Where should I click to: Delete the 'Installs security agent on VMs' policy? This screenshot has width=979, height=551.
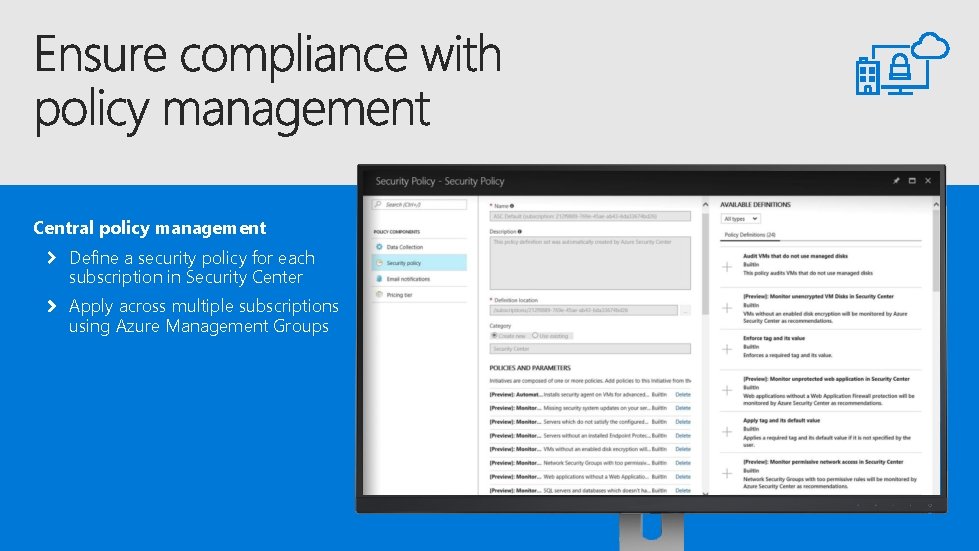(x=683, y=394)
